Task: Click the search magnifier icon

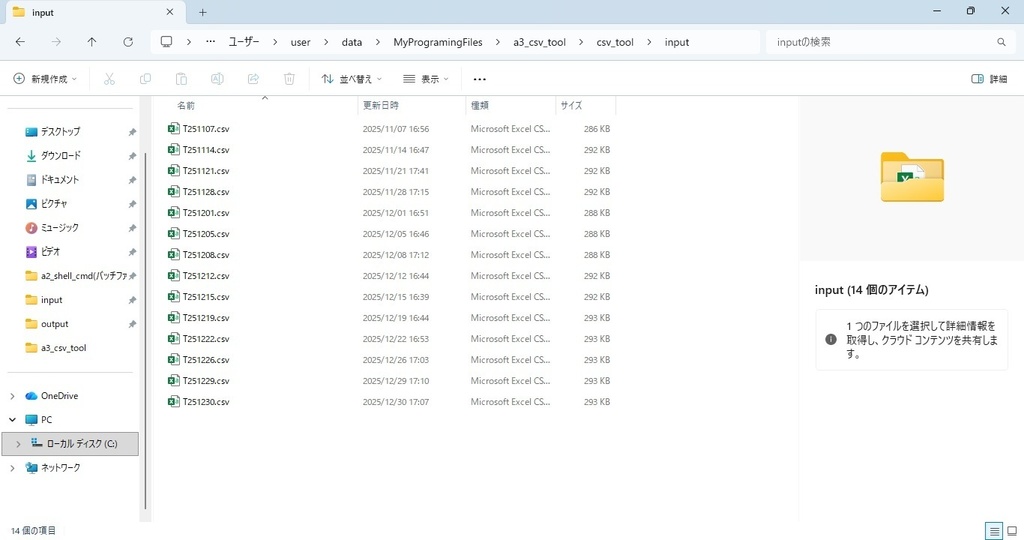Action: [1001, 42]
